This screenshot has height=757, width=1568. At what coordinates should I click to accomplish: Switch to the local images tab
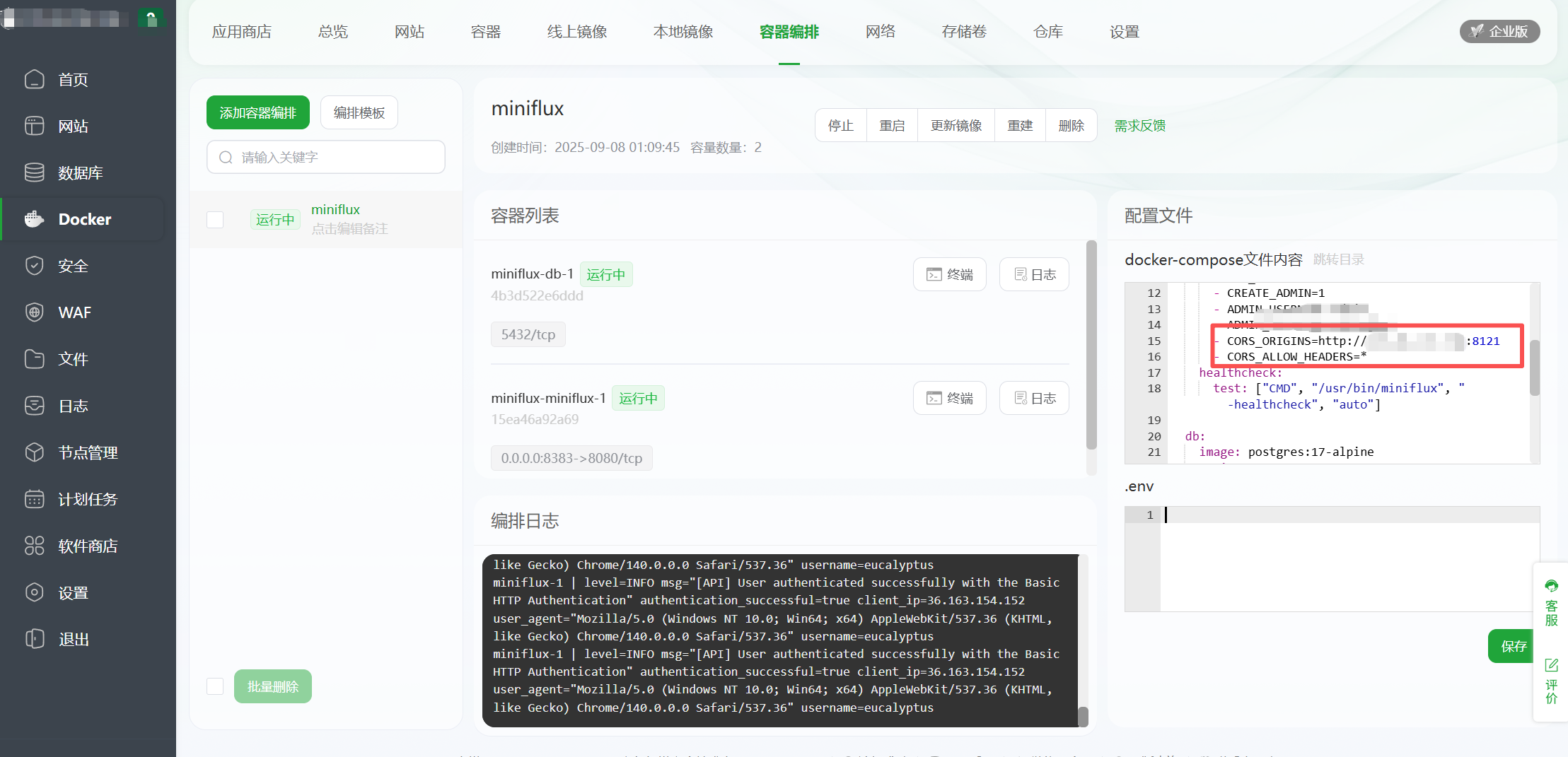point(683,32)
